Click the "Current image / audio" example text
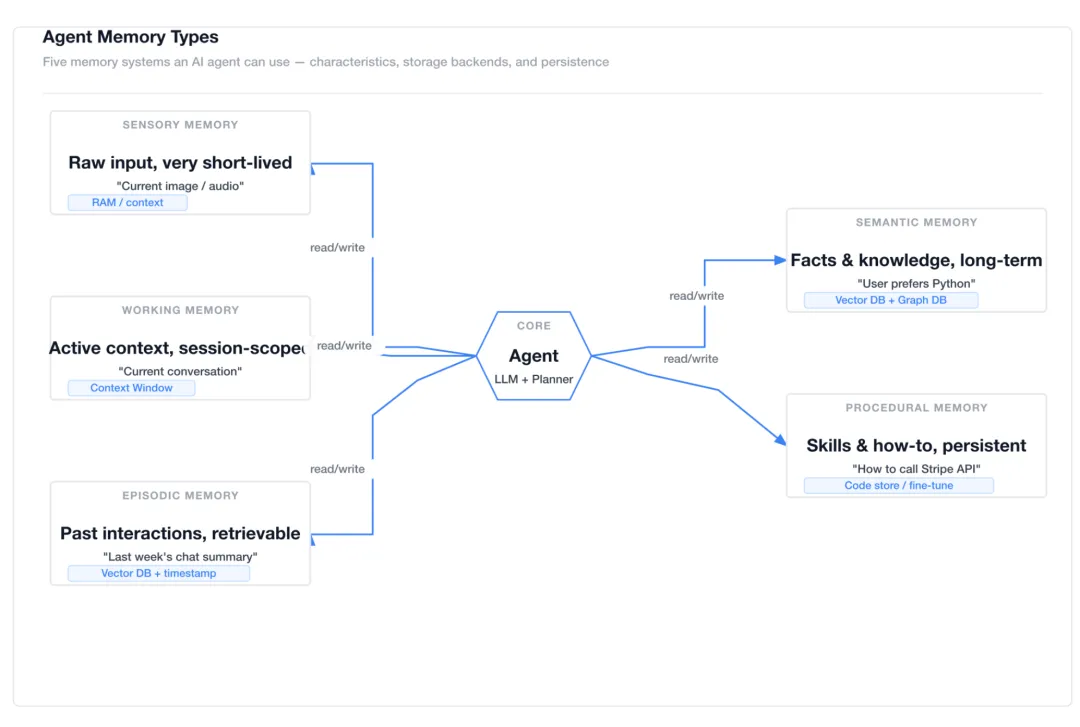This screenshot has width=1080, height=727. tap(180, 186)
